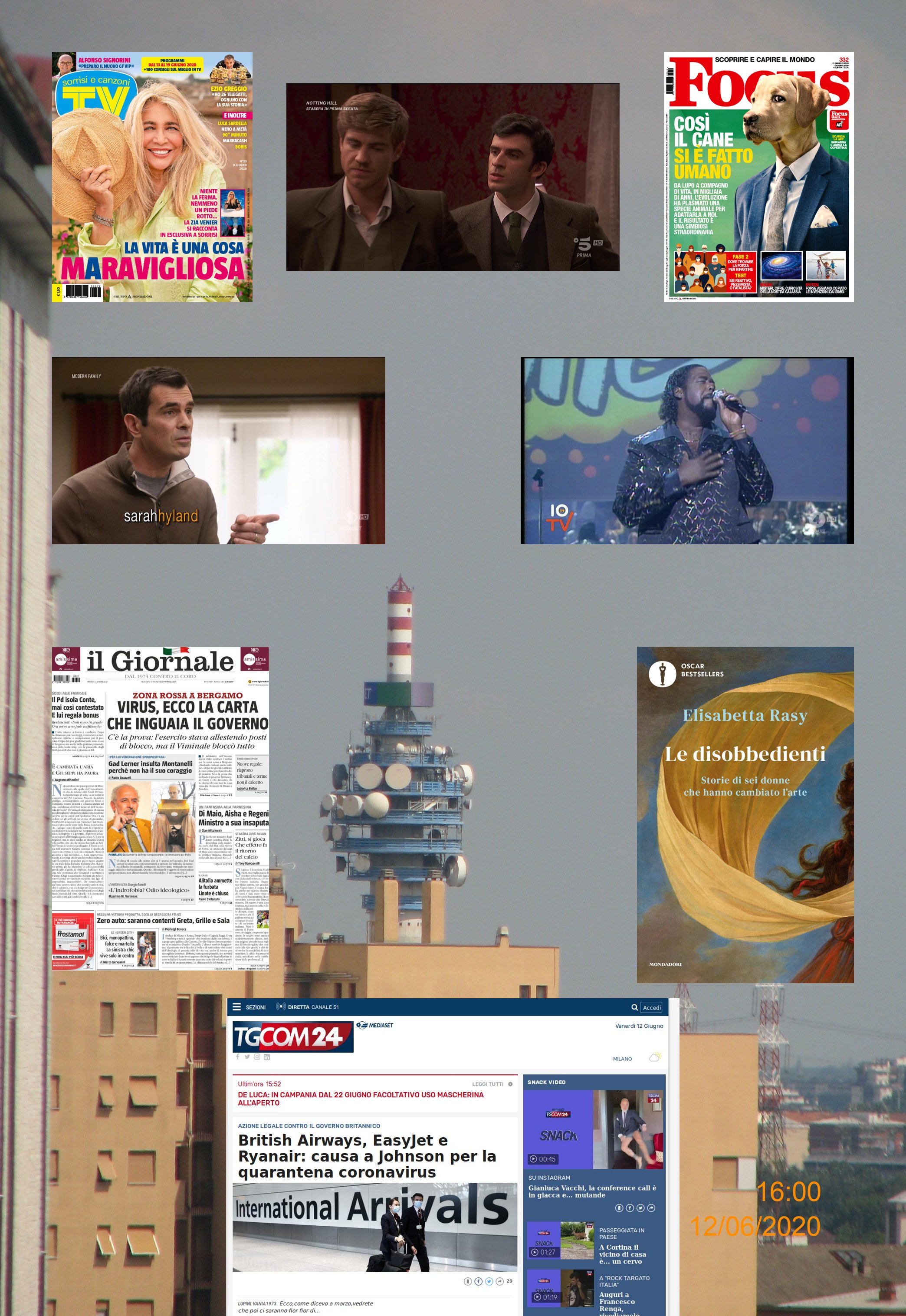Click share arrow on Gianluca Vacchi video

coord(651,1208)
